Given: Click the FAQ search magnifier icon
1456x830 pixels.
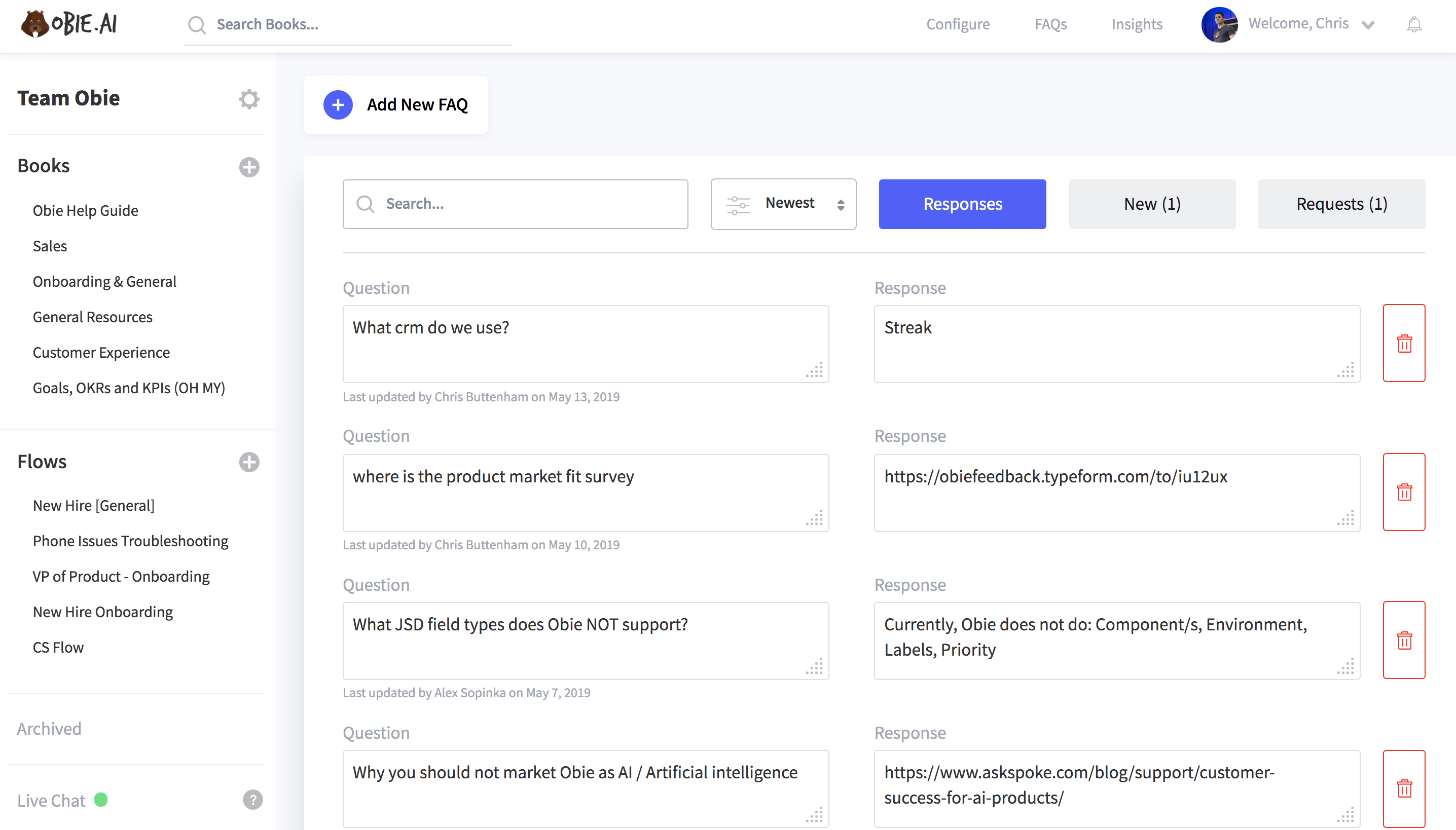Looking at the screenshot, I should coord(365,204).
